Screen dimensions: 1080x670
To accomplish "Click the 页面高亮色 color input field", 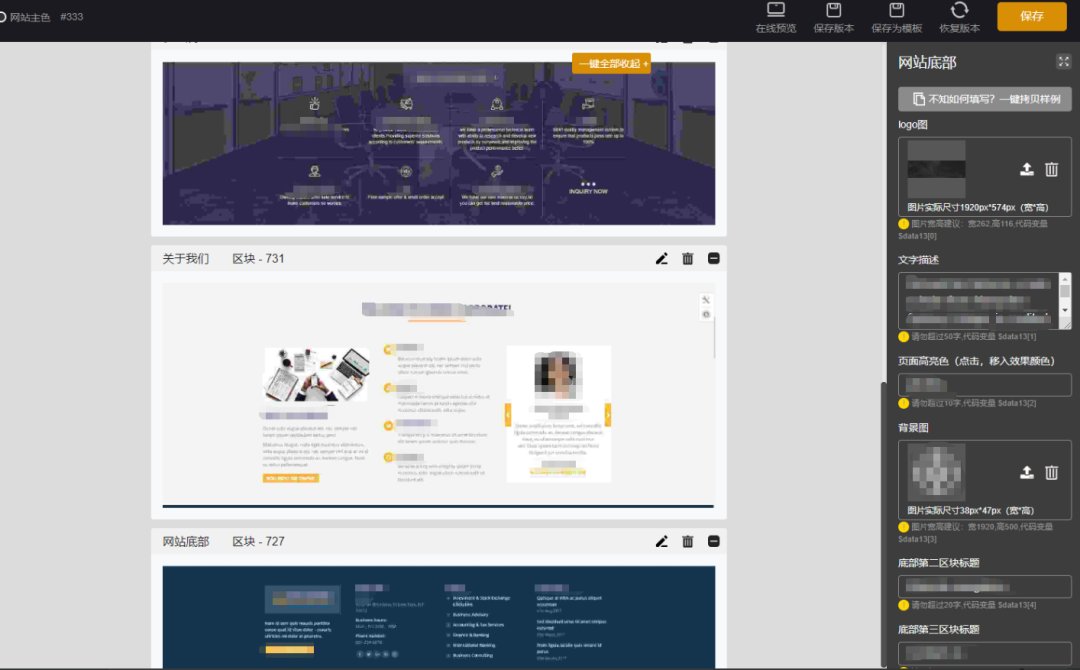I will coord(985,385).
